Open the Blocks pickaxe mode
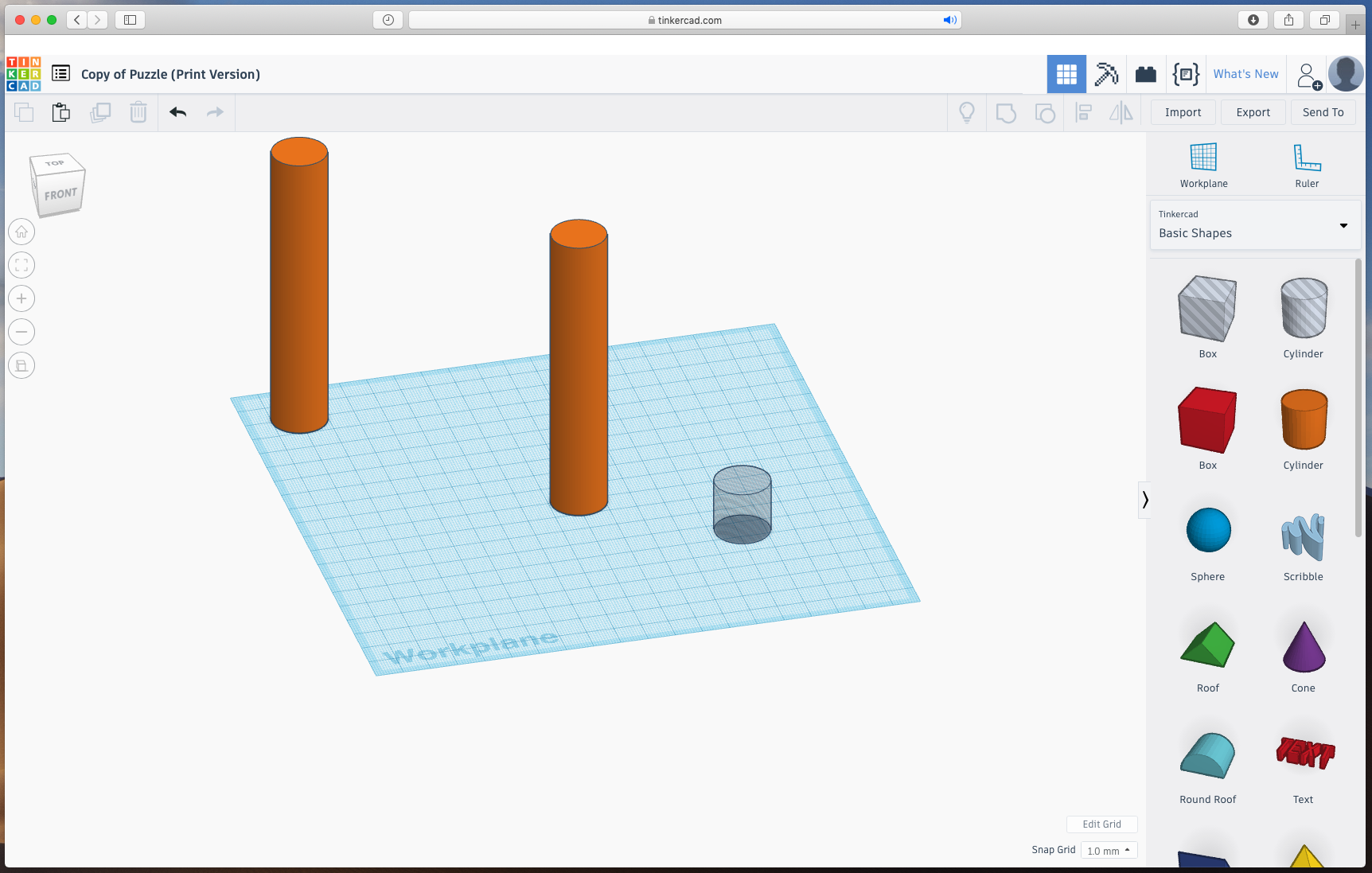The height and width of the screenshot is (873, 1372). [x=1106, y=74]
